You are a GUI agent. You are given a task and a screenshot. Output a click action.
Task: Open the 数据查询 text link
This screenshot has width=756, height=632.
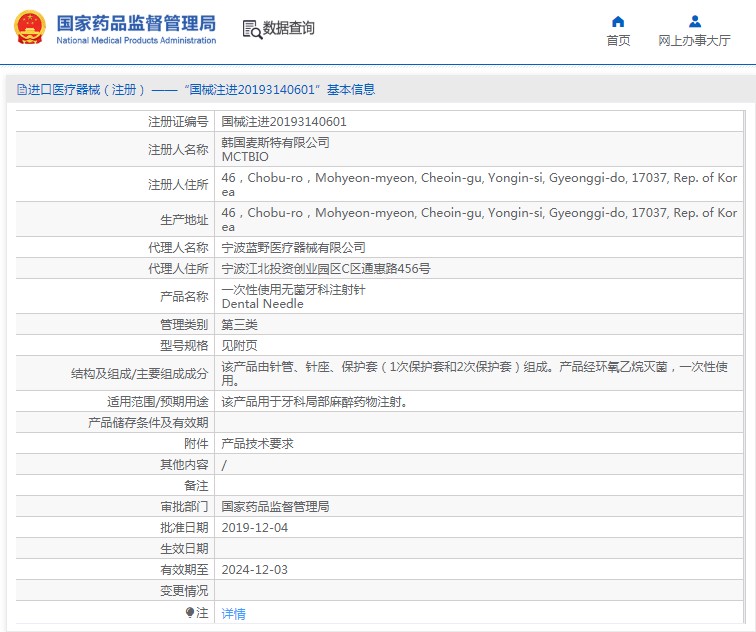pos(289,29)
